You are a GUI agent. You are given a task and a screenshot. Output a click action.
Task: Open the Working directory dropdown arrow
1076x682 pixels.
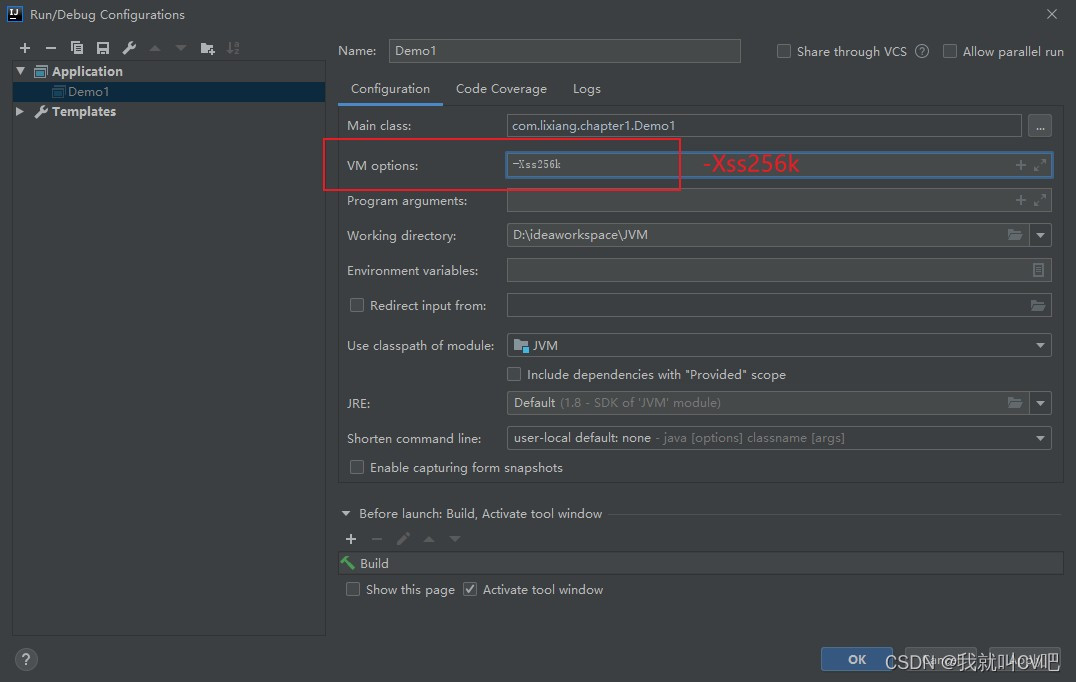(1040, 235)
